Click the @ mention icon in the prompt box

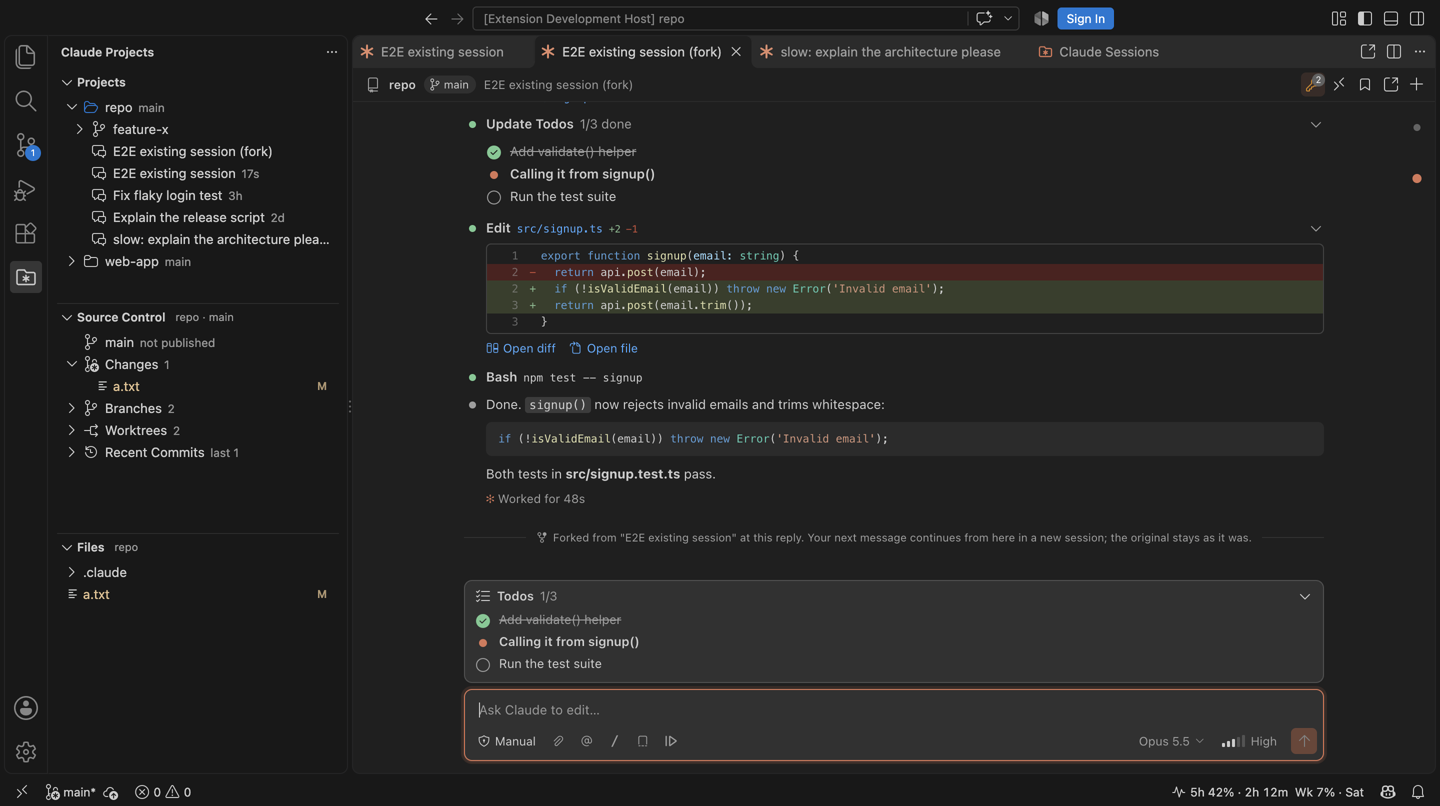coord(587,741)
